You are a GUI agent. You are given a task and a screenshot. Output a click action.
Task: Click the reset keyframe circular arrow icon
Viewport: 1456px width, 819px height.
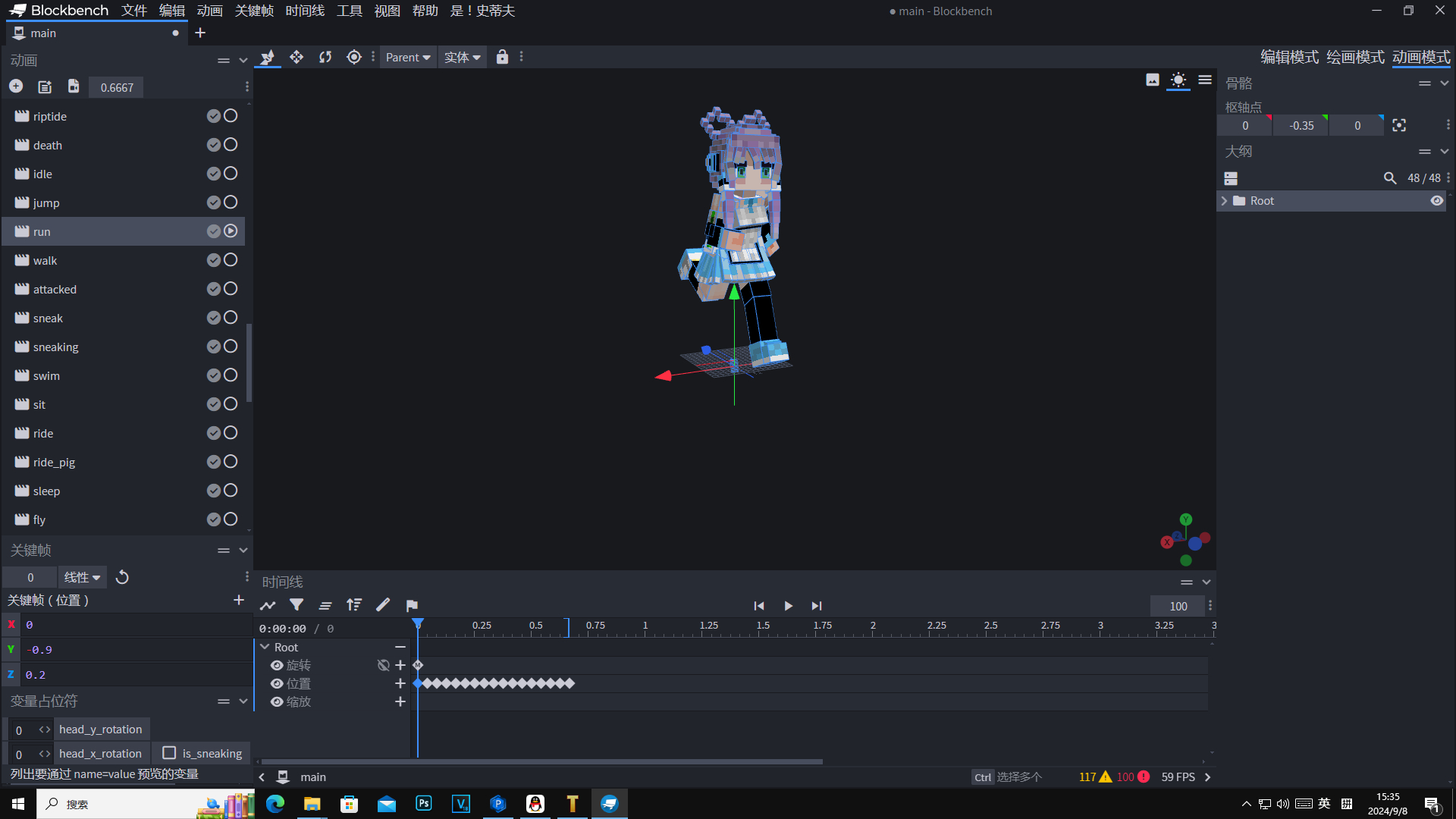point(122,577)
